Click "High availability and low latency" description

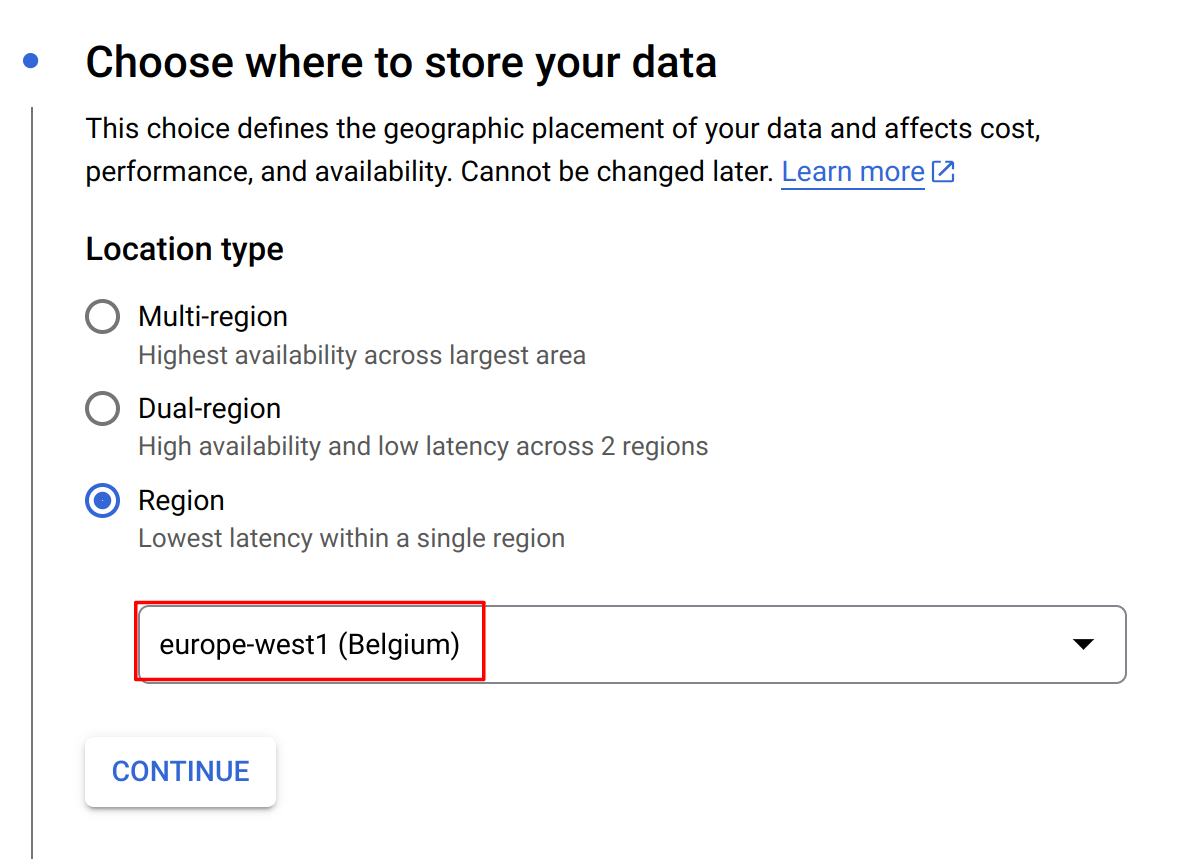pos(423,446)
